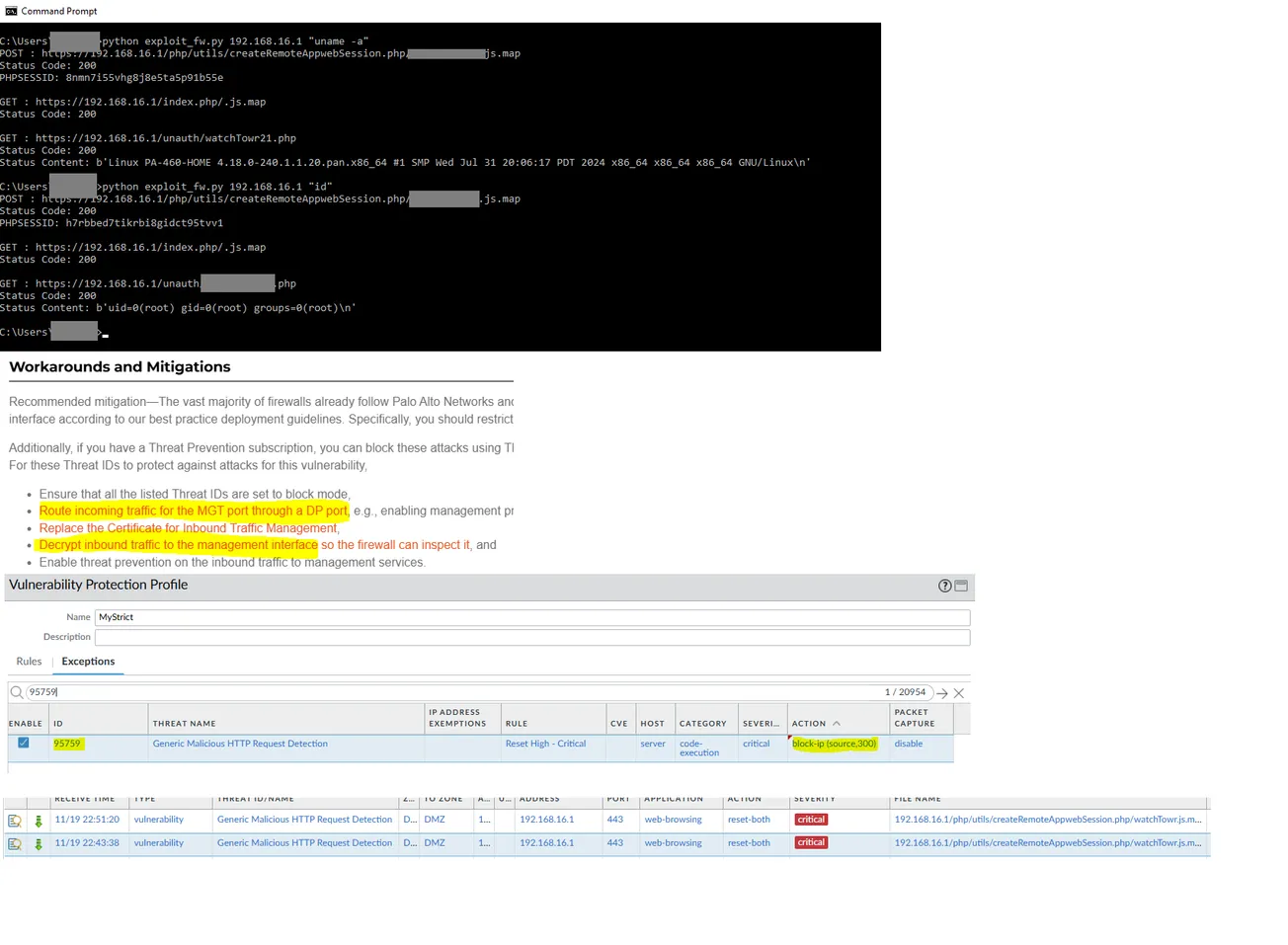
Task: Click the Name field containing MyStrict
Action: click(531, 616)
